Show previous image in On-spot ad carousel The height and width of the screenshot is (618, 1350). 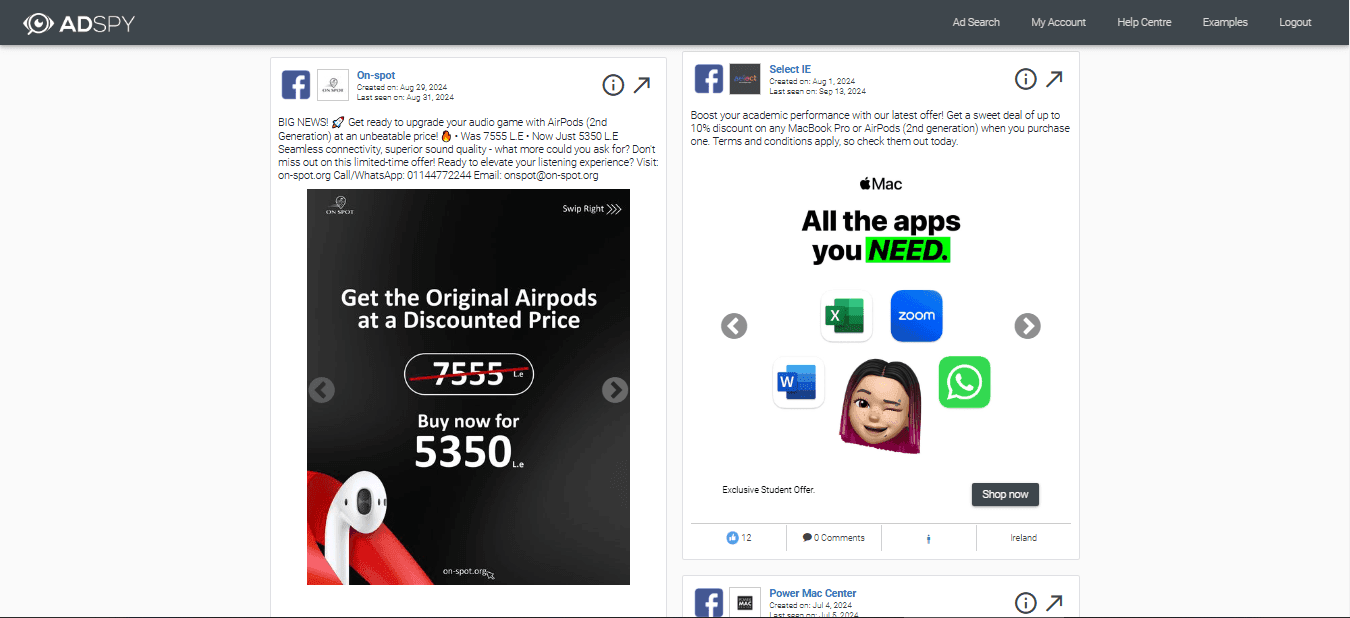click(x=321, y=390)
